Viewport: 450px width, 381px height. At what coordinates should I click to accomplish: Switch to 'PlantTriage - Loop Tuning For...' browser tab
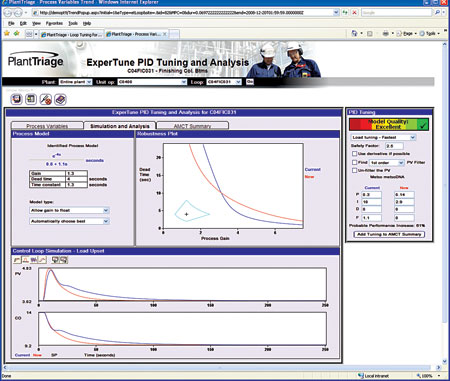click(x=71, y=34)
